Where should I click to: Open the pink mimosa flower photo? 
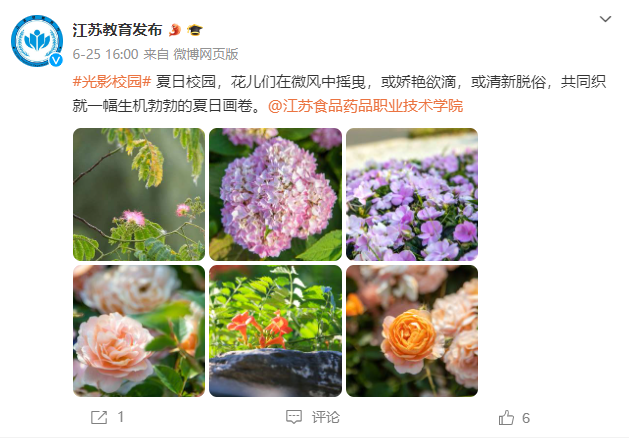click(x=139, y=195)
